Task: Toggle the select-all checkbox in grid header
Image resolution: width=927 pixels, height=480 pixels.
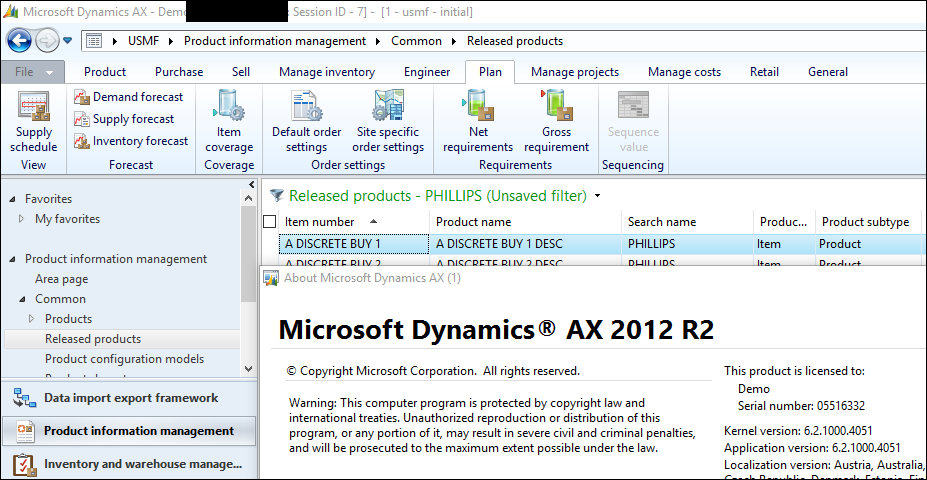Action: [x=270, y=222]
